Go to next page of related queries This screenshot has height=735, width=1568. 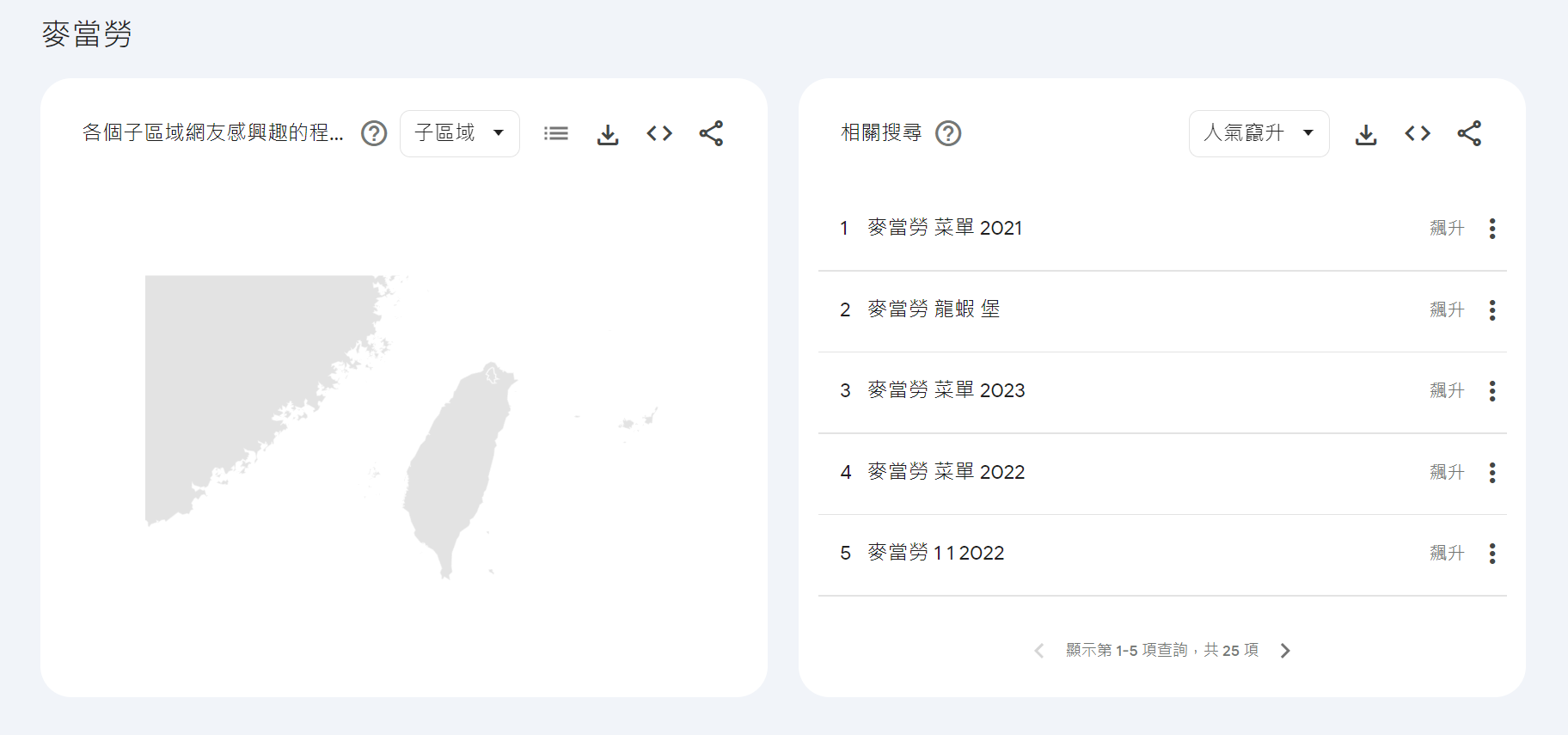tap(1285, 651)
